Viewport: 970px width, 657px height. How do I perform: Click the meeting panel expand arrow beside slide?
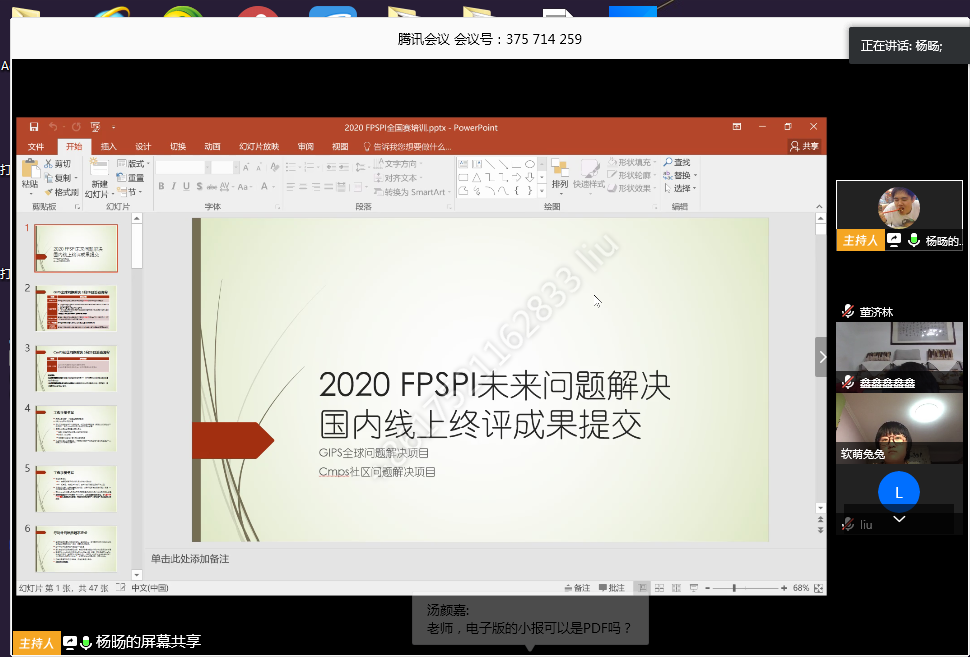tap(821, 357)
